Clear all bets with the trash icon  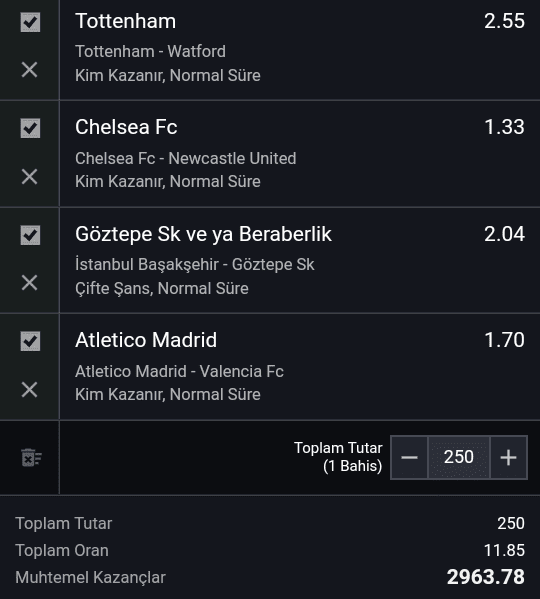(x=31, y=458)
